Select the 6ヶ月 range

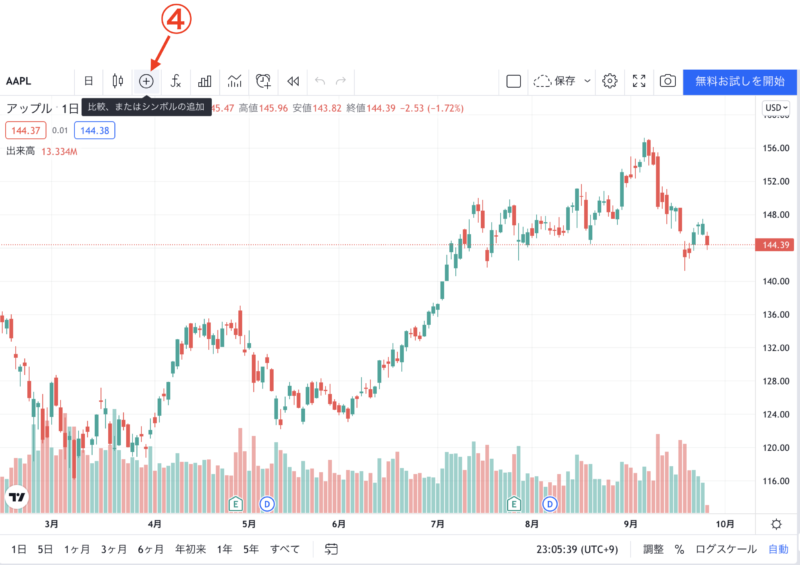point(151,550)
